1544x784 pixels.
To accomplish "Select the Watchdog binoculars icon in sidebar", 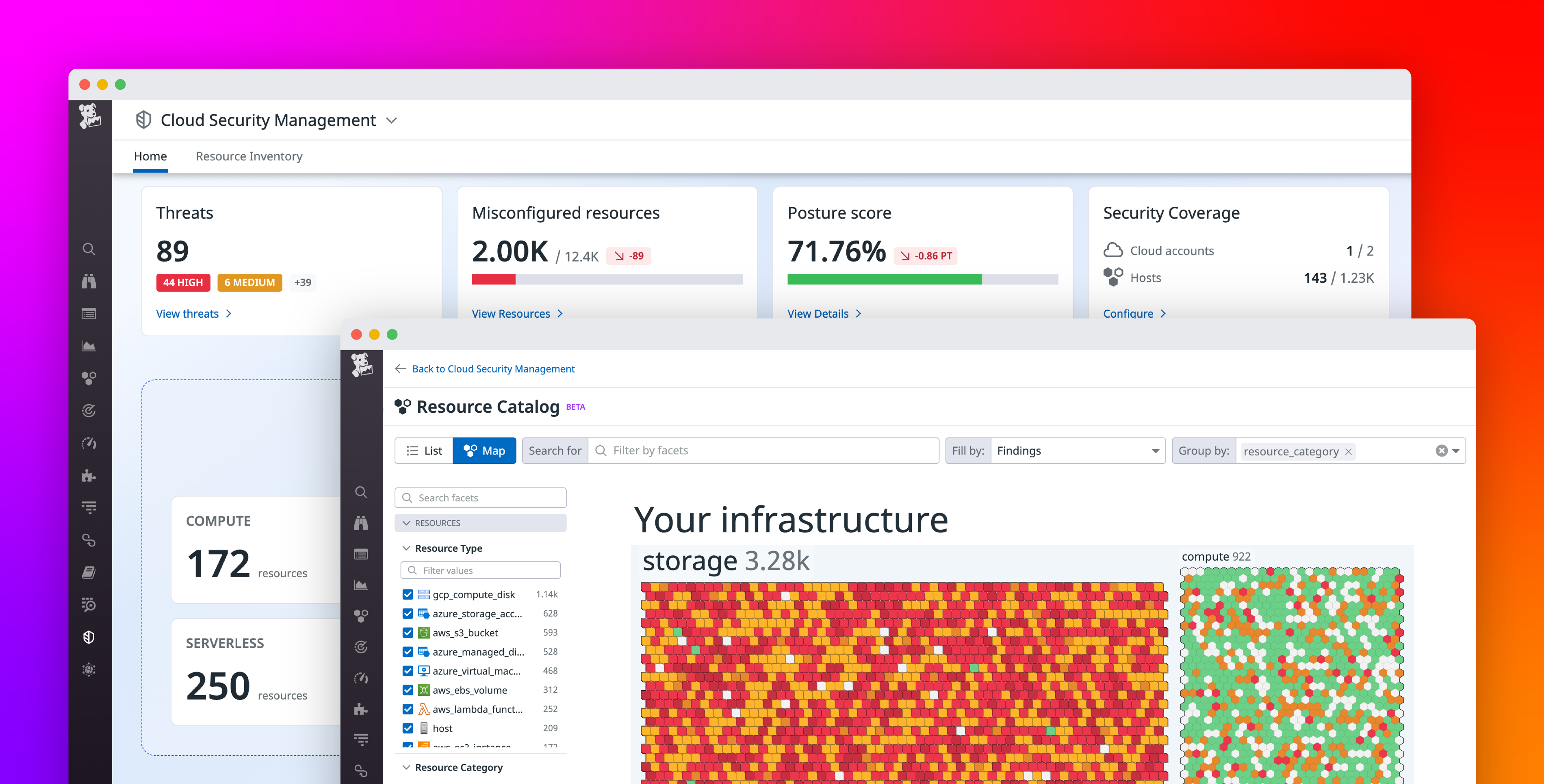I will (89, 281).
